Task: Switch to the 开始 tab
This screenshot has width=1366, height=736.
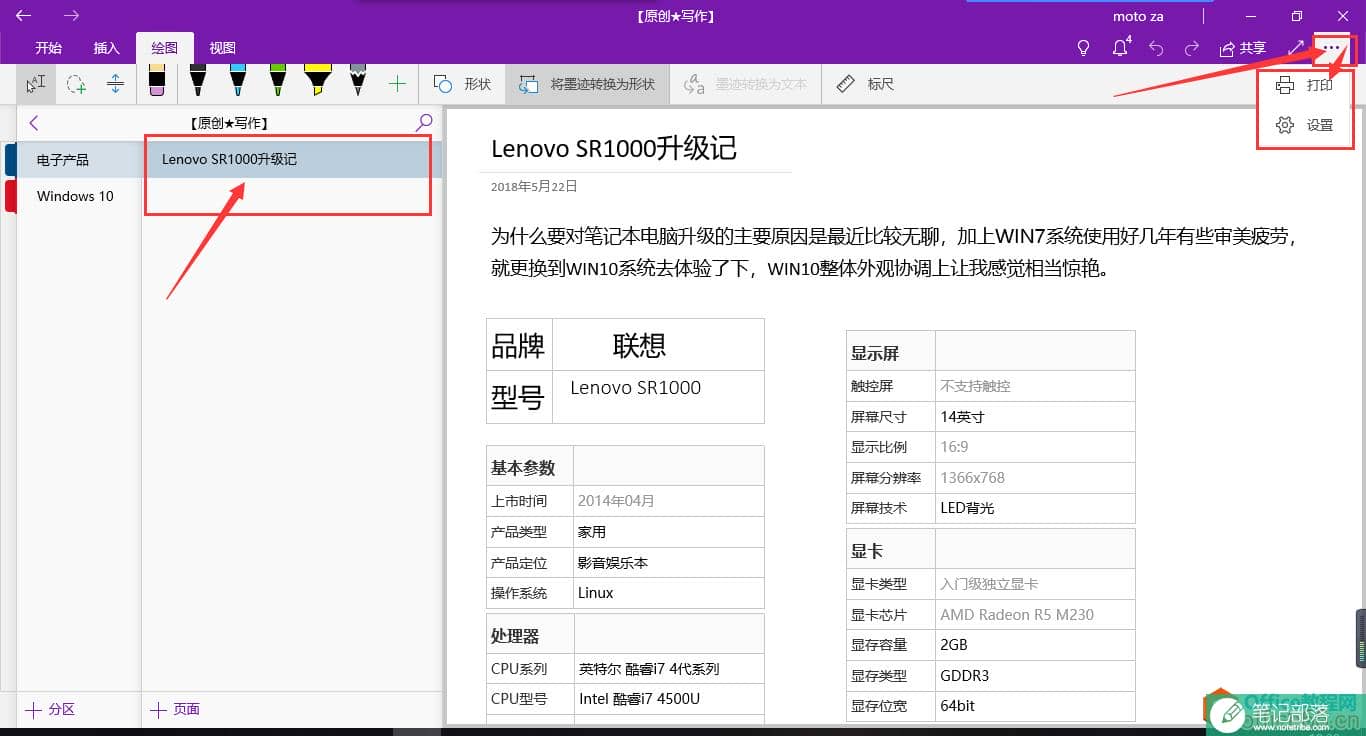Action: (48, 48)
